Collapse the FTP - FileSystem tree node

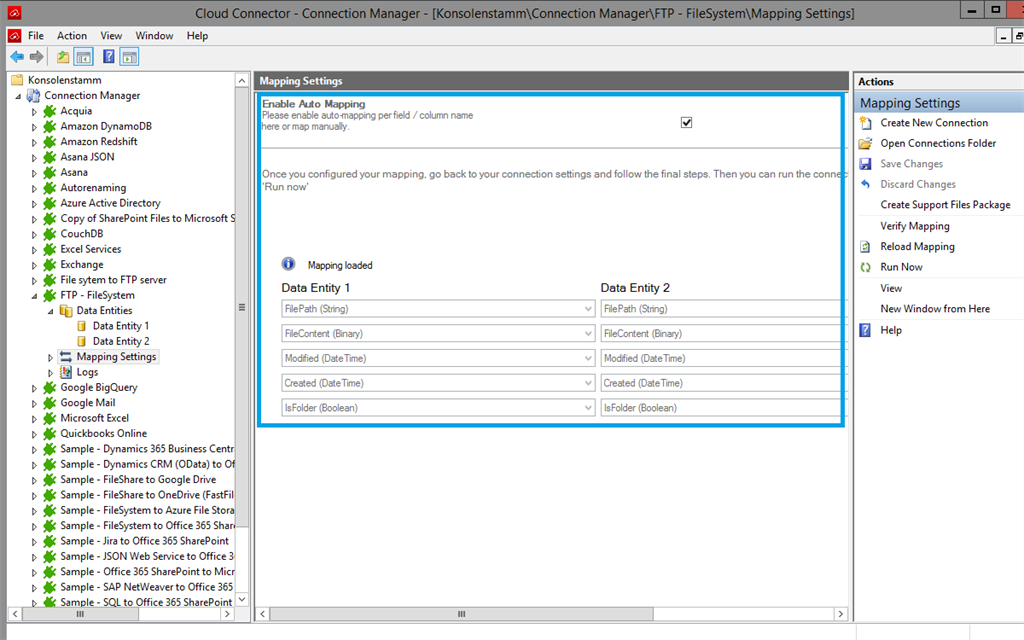[x=34, y=296]
